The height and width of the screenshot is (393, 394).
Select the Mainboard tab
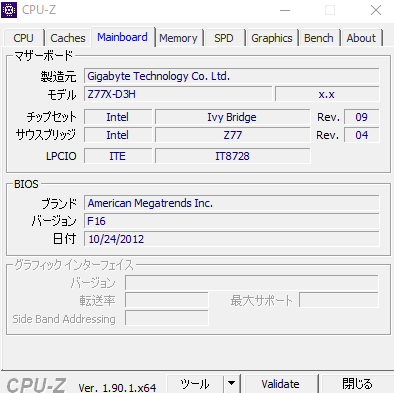[122, 37]
